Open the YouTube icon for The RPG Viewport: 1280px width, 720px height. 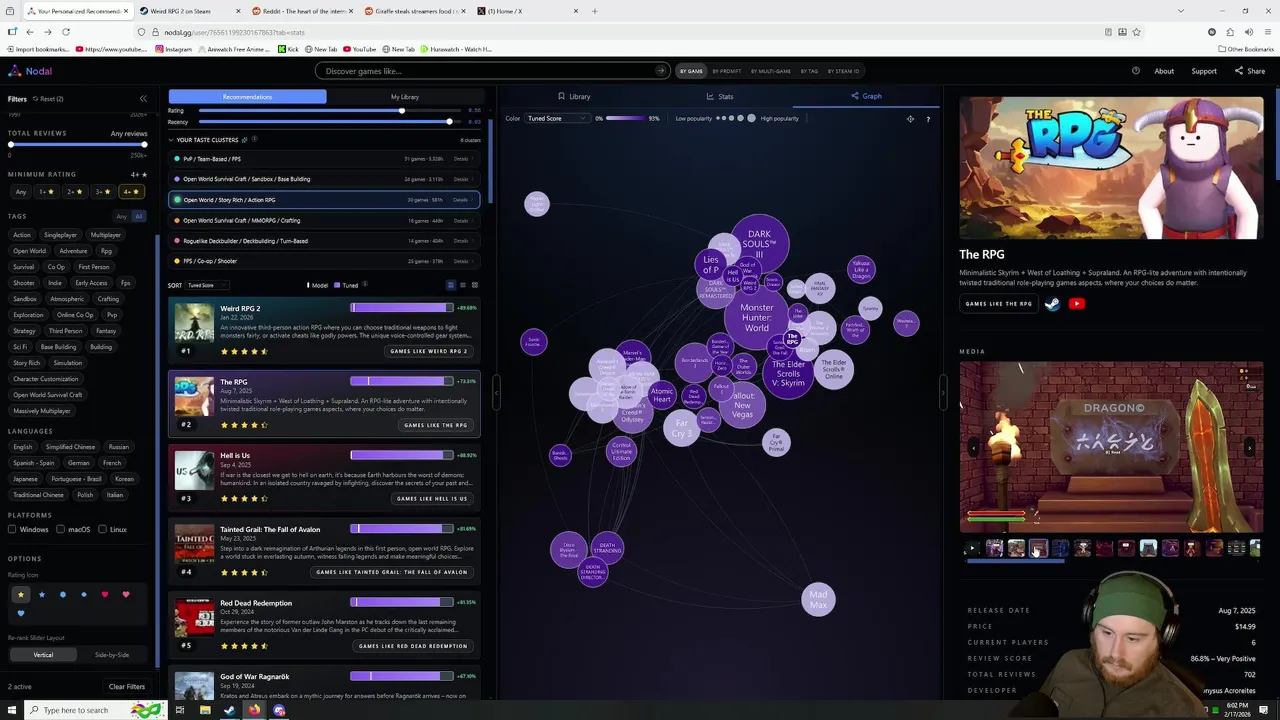[x=1077, y=304]
